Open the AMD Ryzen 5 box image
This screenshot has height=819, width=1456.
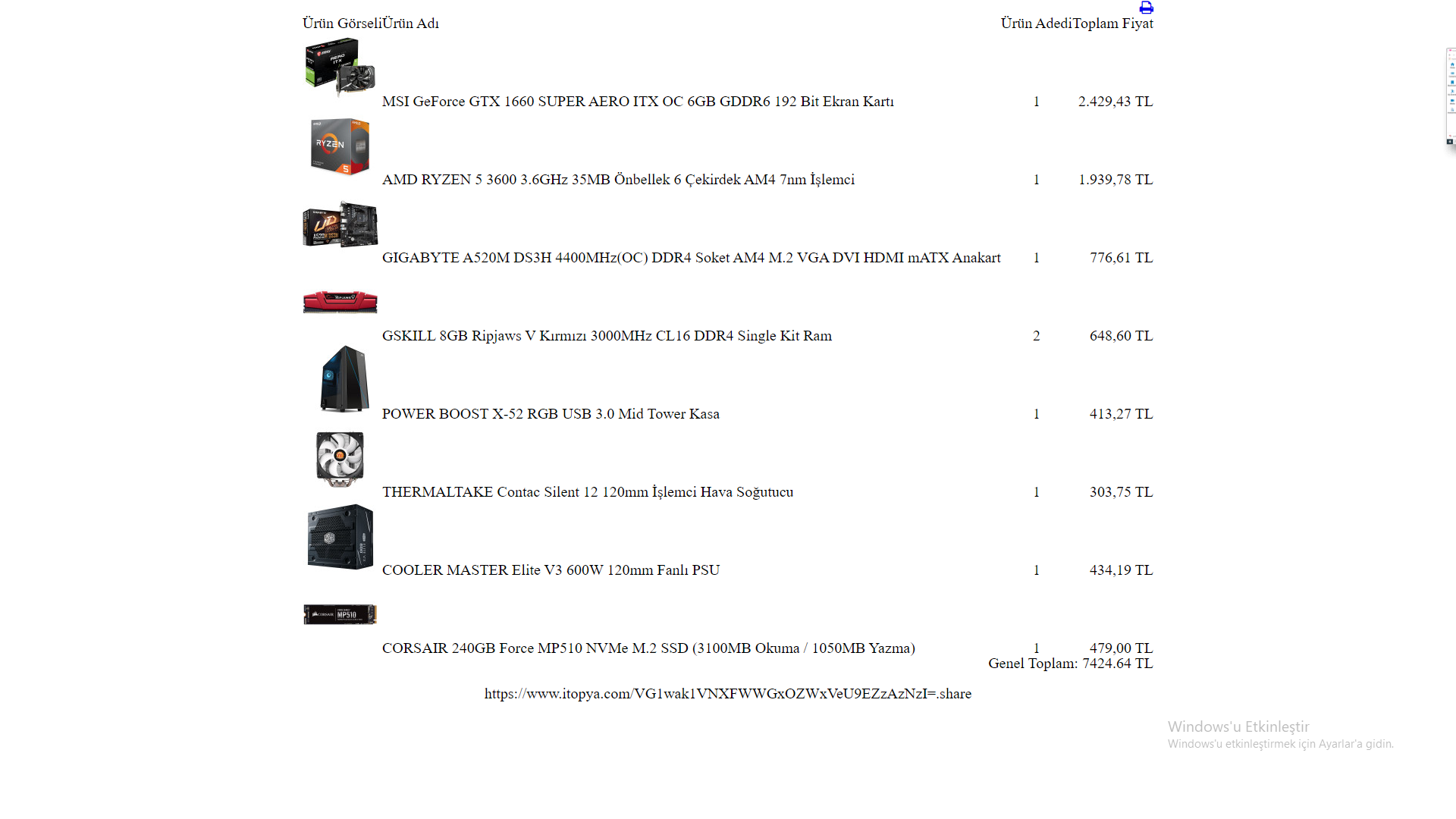(340, 146)
